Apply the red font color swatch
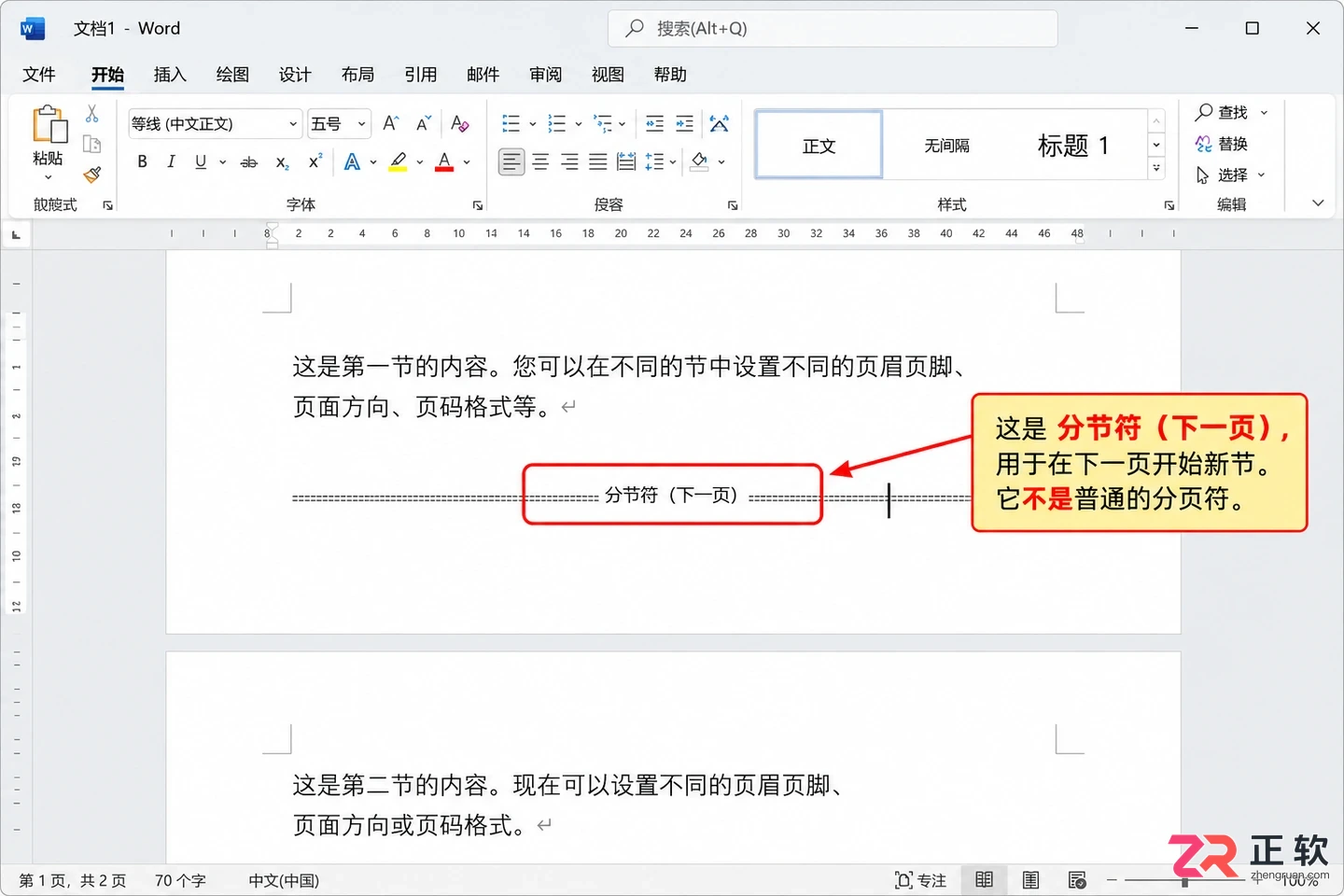Screen dimensions: 1344x896 444,161
